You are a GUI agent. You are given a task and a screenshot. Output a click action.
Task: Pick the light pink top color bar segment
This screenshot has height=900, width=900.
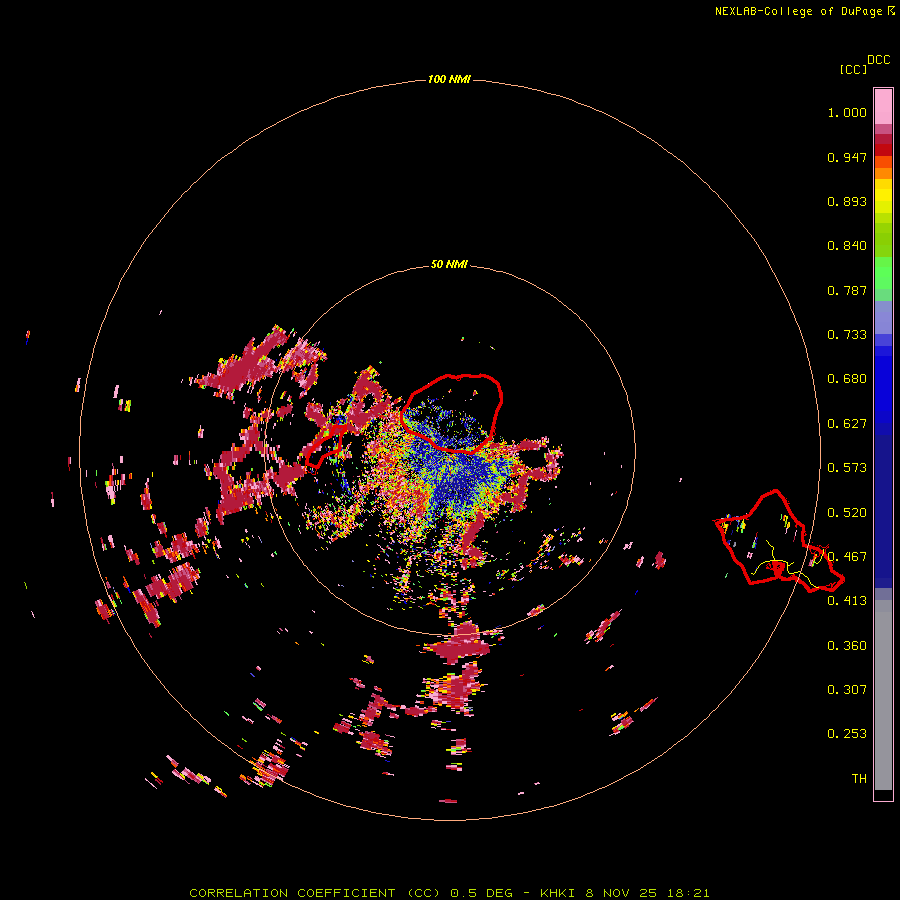click(x=883, y=107)
